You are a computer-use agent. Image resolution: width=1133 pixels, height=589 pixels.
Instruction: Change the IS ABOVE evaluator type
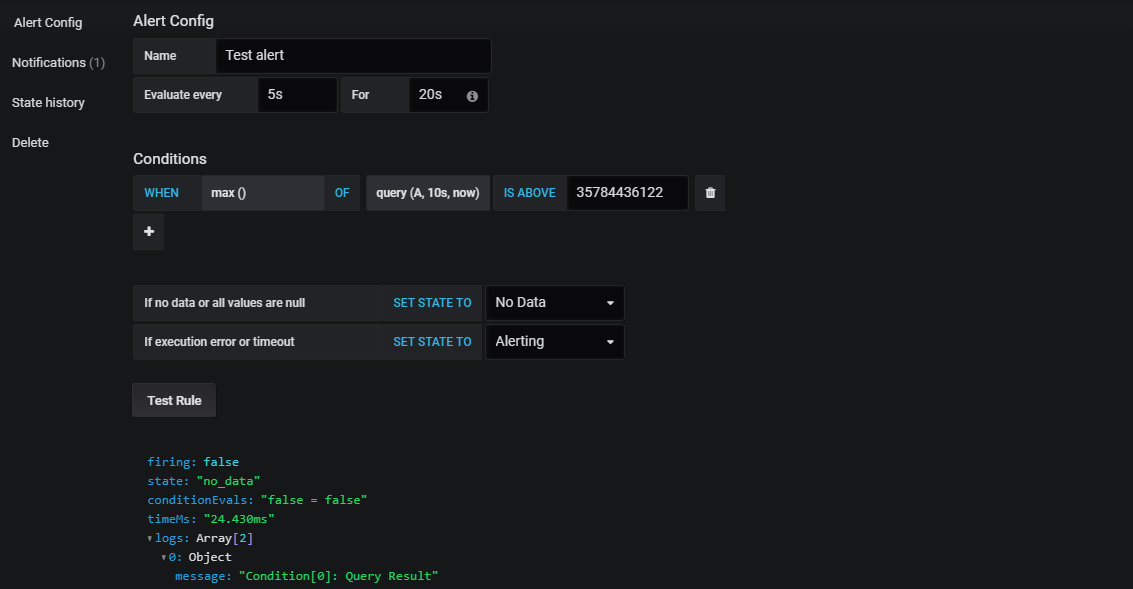point(530,193)
